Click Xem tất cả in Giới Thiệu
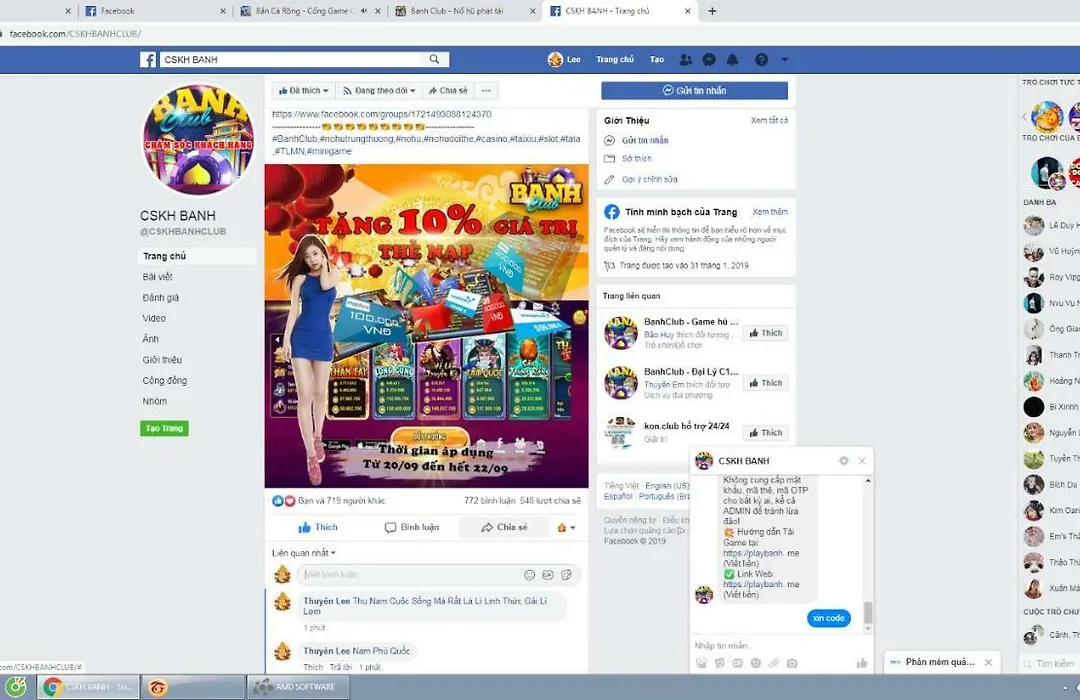The width and height of the screenshot is (1080, 700). (x=769, y=120)
